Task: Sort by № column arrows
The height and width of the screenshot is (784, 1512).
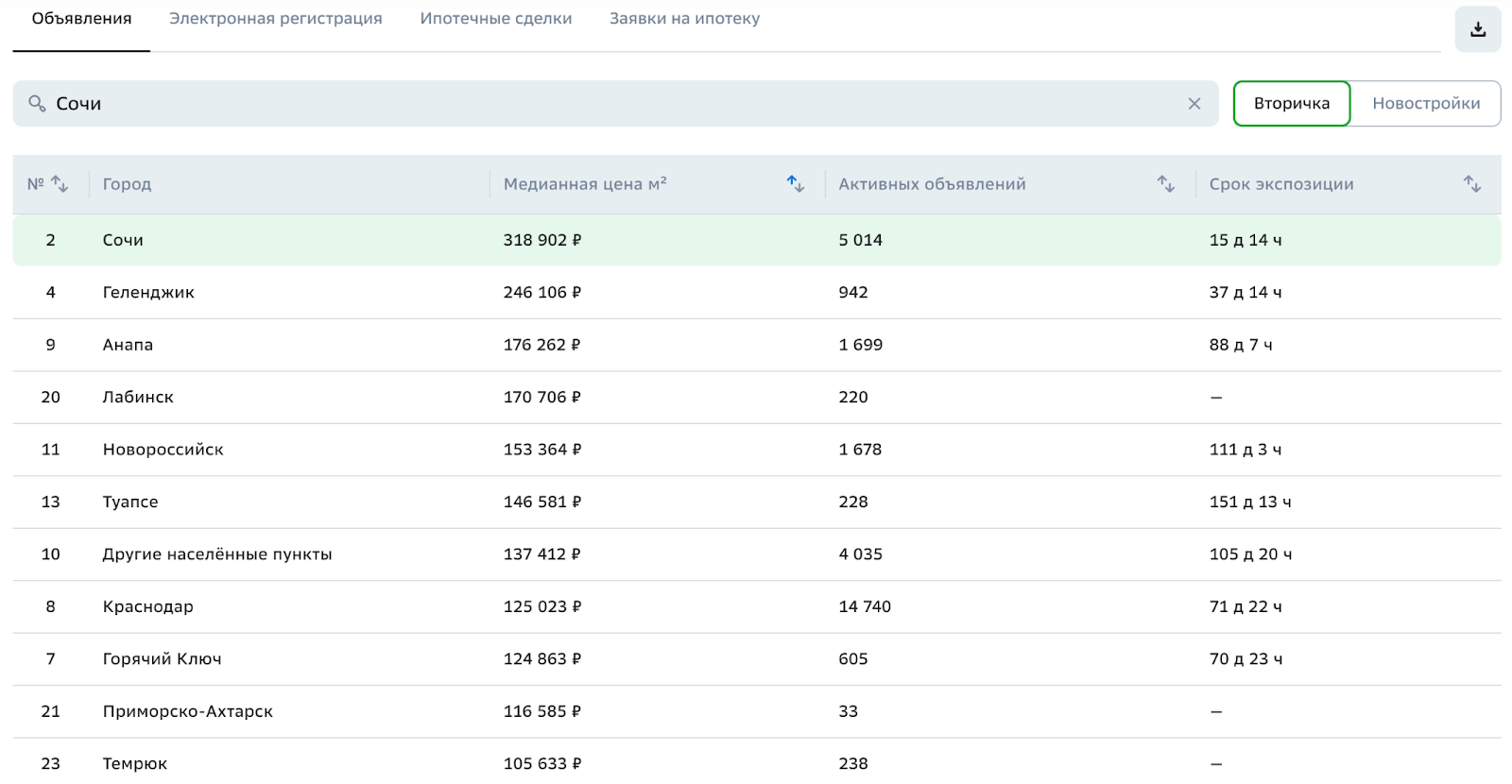Action: click(x=60, y=184)
